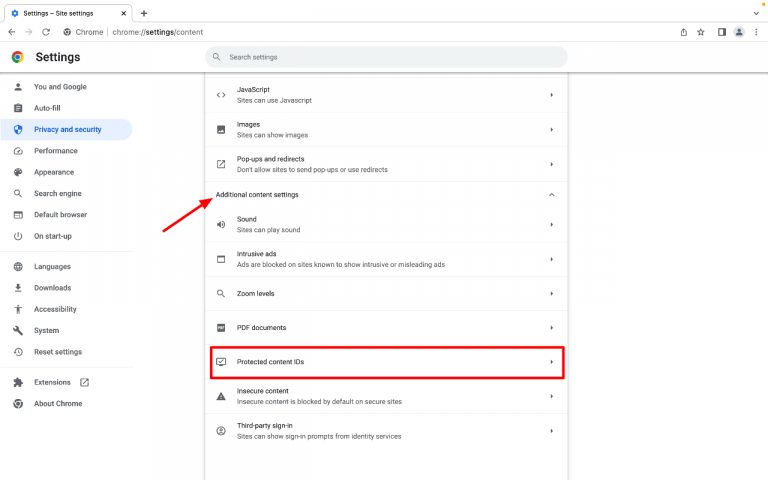Click the browser reload icon

46,32
